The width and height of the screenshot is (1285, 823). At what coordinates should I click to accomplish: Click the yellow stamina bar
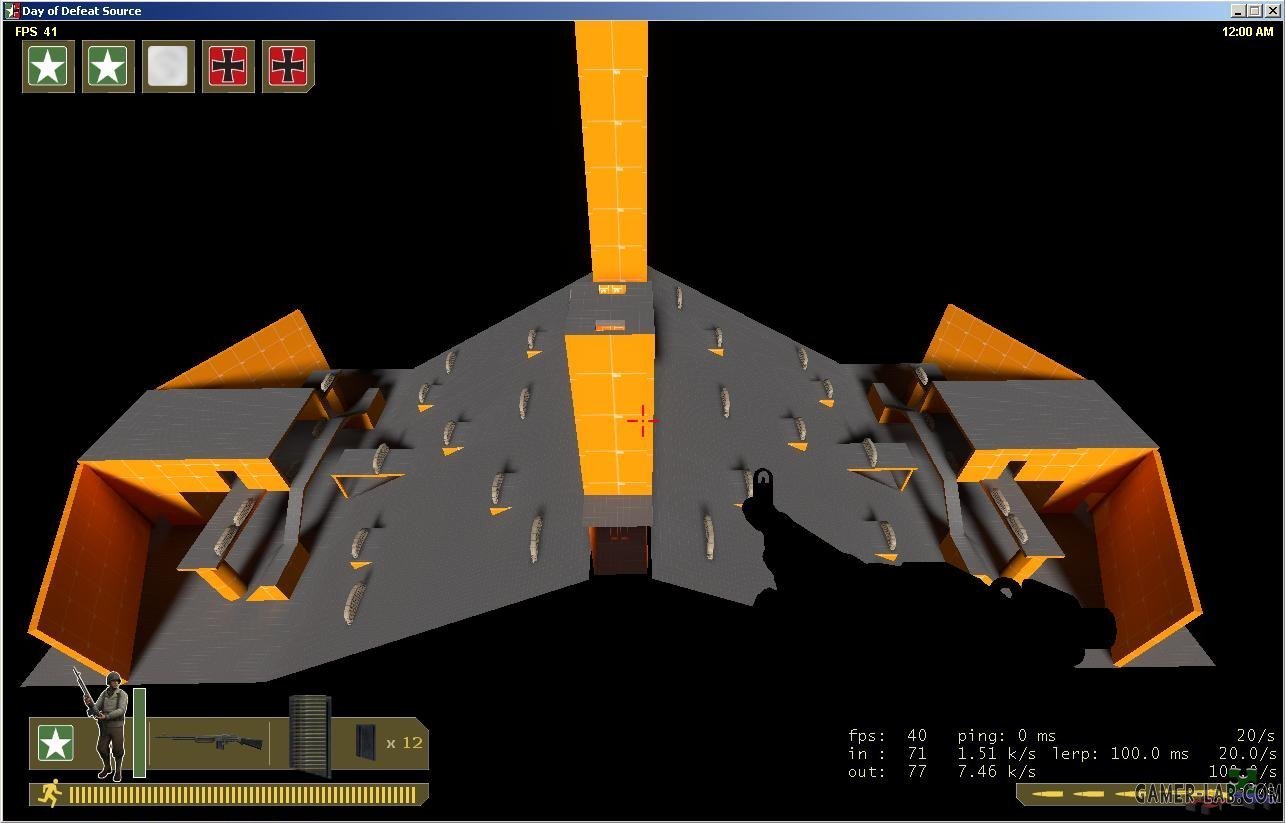click(x=242, y=795)
